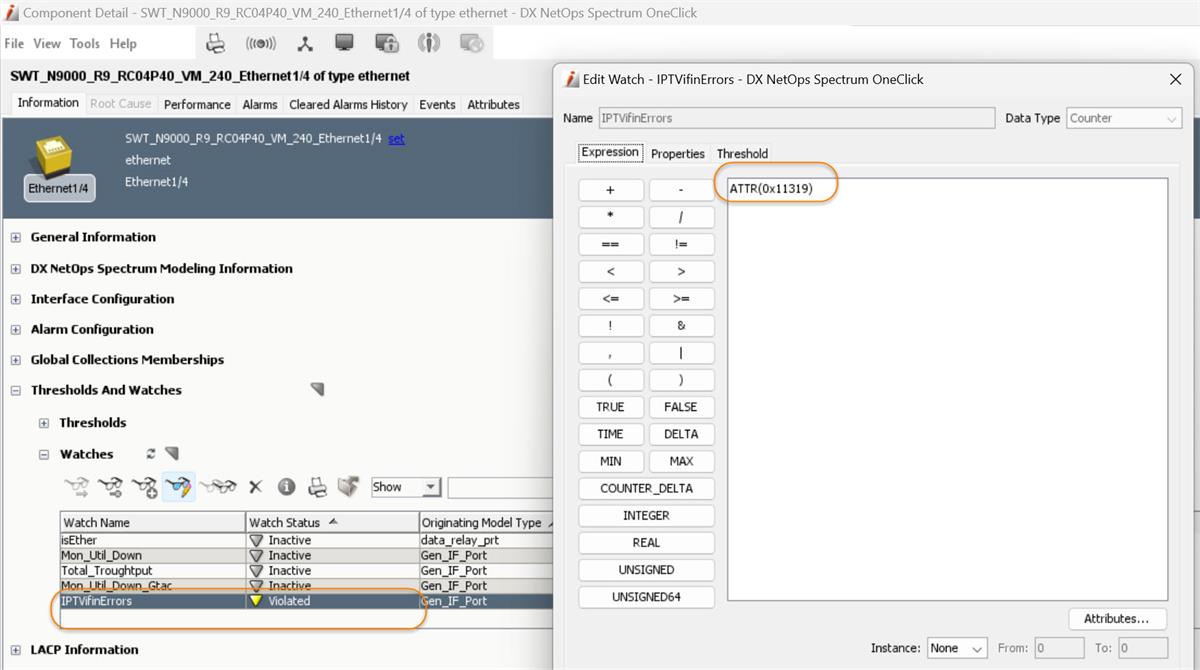Click the expression text area with ATTR(0x11319)
Image resolution: width=1200 pixels, height=670 pixels.
click(946, 389)
